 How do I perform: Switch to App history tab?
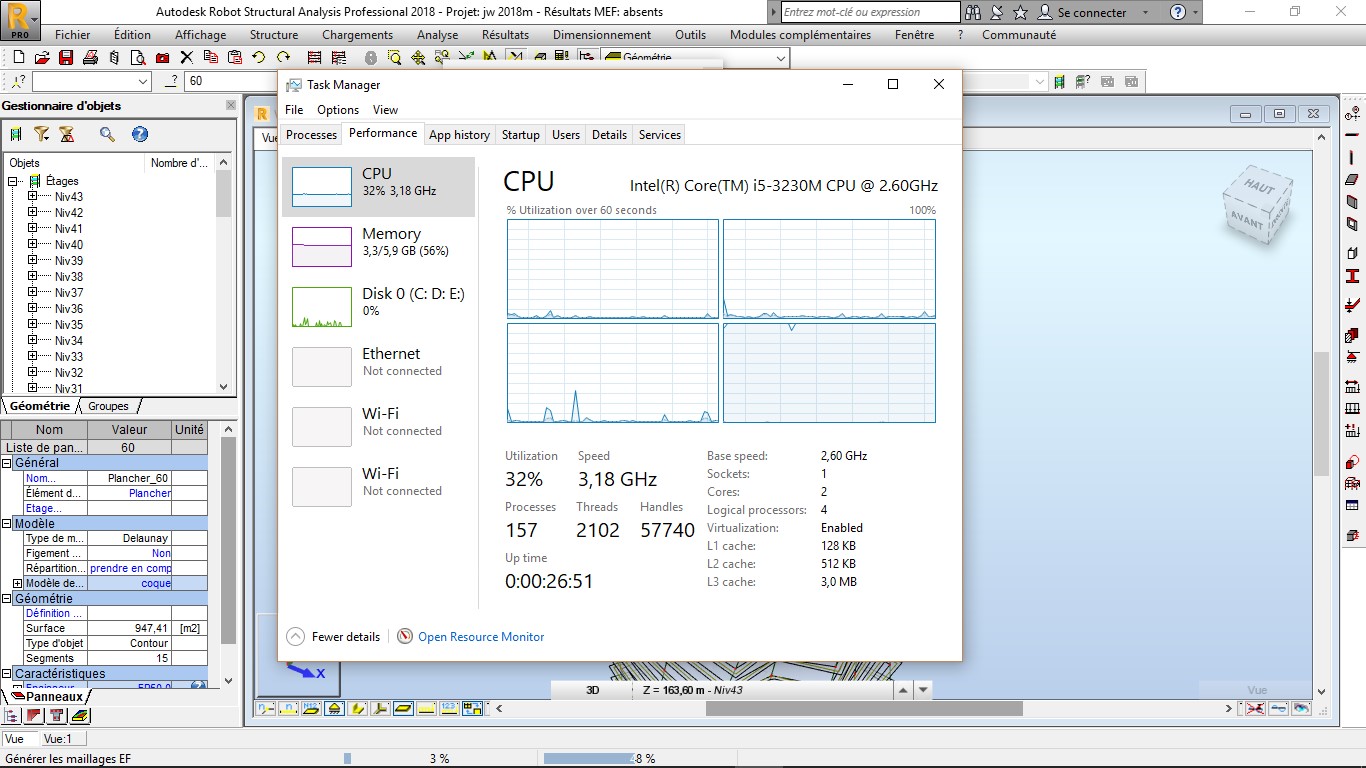459,135
